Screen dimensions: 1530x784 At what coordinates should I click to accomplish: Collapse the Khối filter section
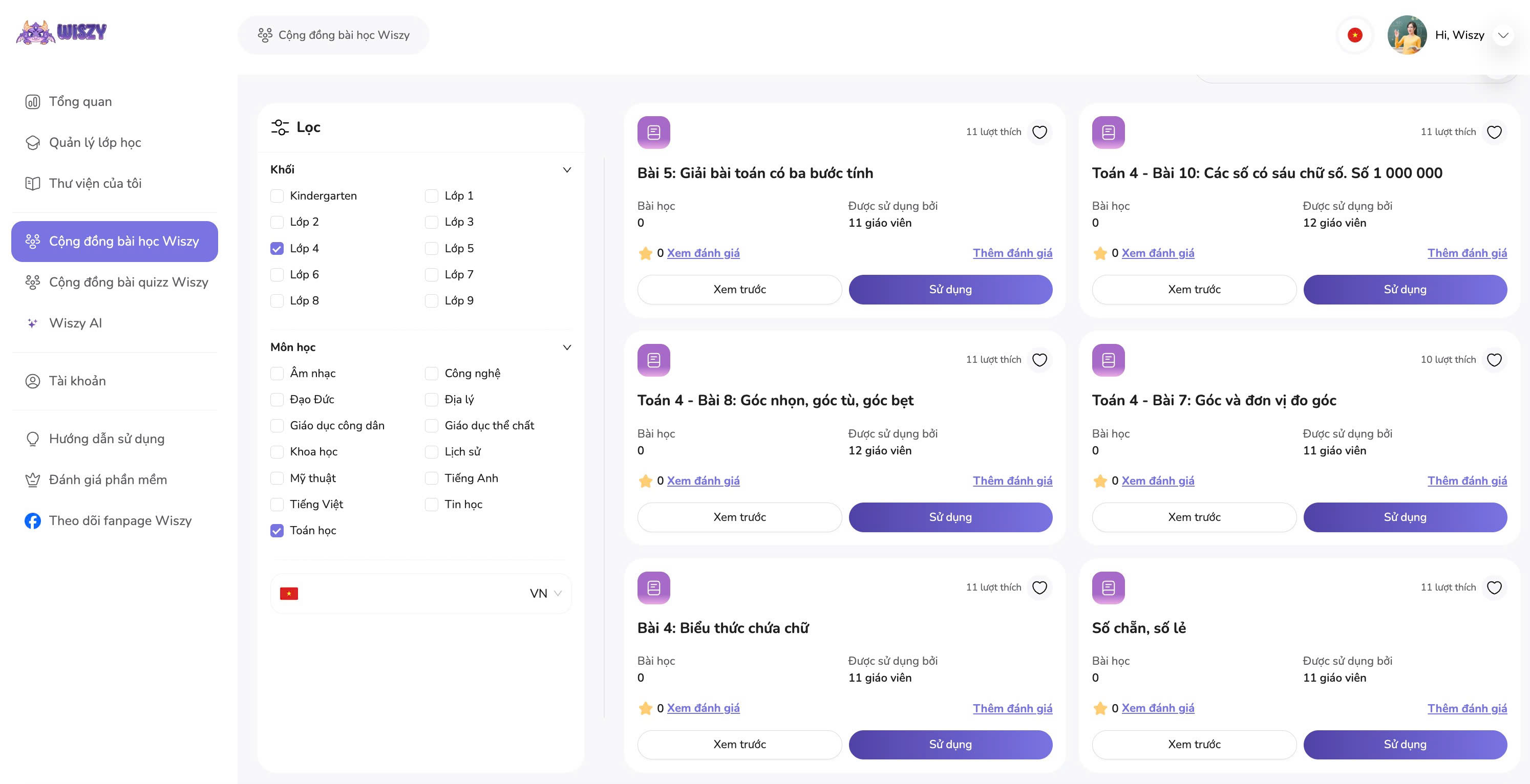coord(567,169)
